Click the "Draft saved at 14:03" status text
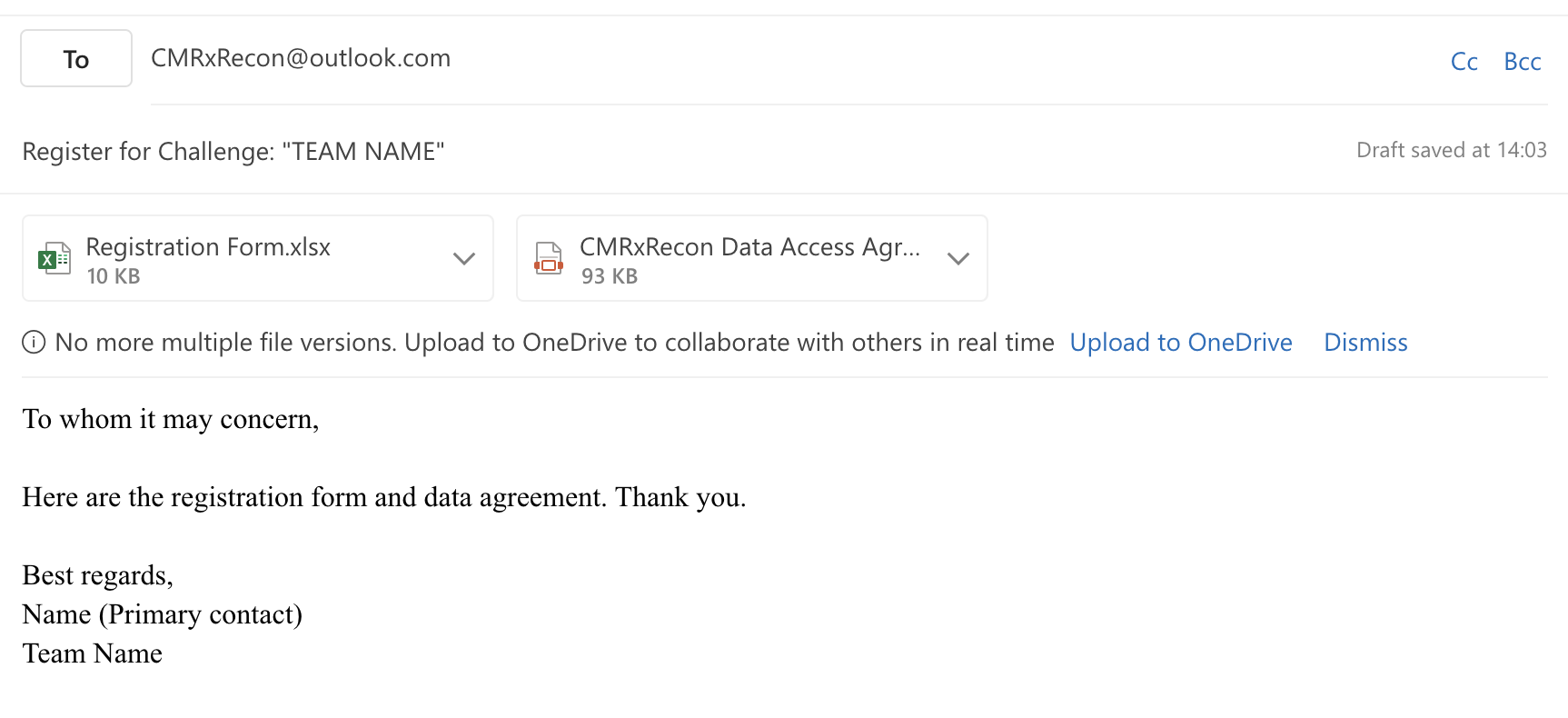Viewport: 1568px width, 718px height. [x=1451, y=150]
